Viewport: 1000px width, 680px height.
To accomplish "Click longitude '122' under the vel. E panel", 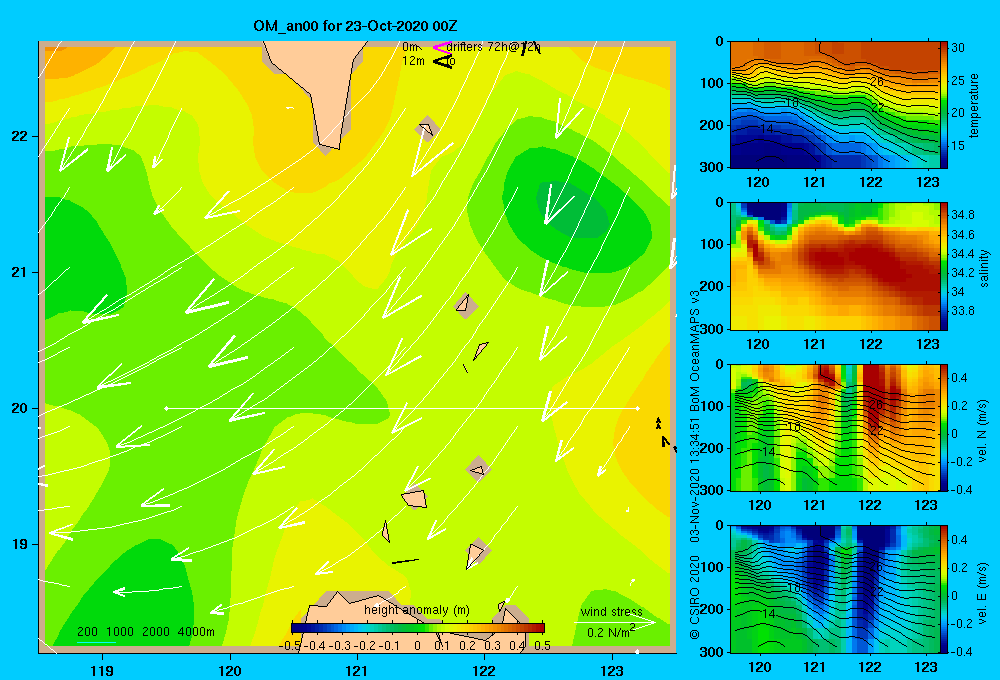I will point(870,667).
